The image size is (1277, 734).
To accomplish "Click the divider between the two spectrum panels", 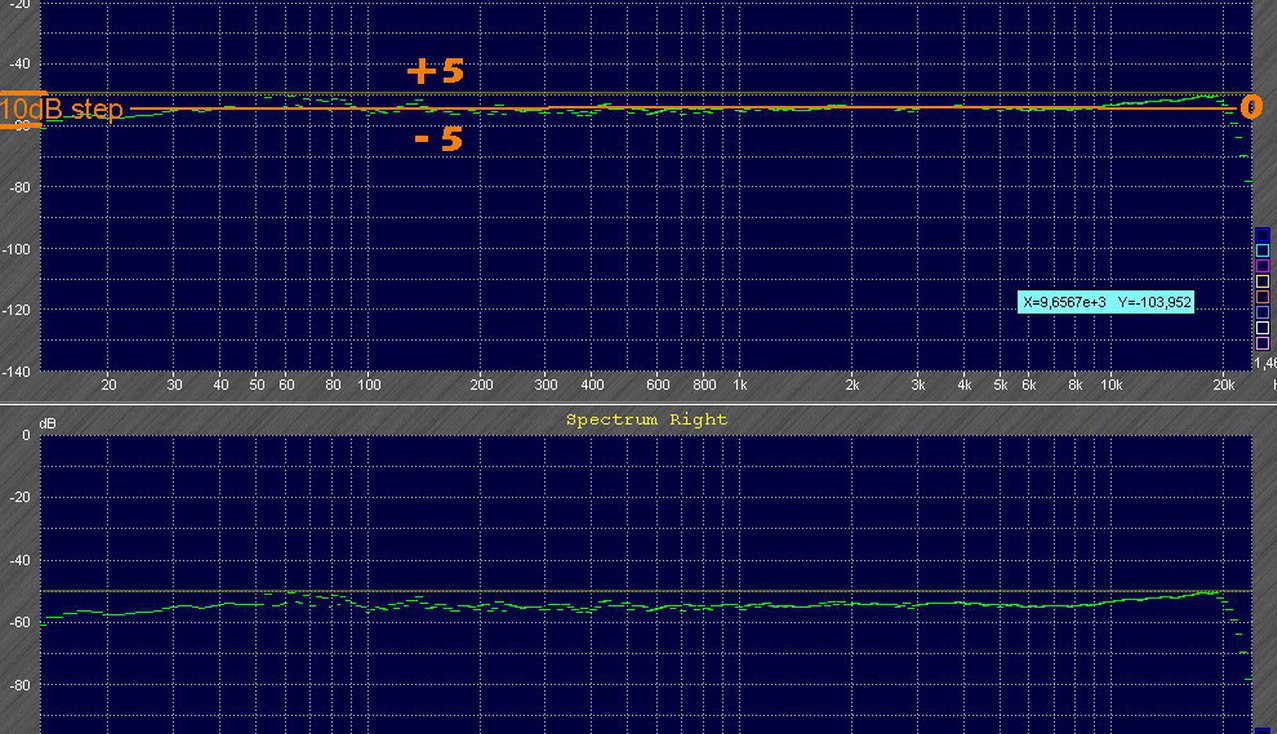I will pyautogui.click(x=638, y=404).
